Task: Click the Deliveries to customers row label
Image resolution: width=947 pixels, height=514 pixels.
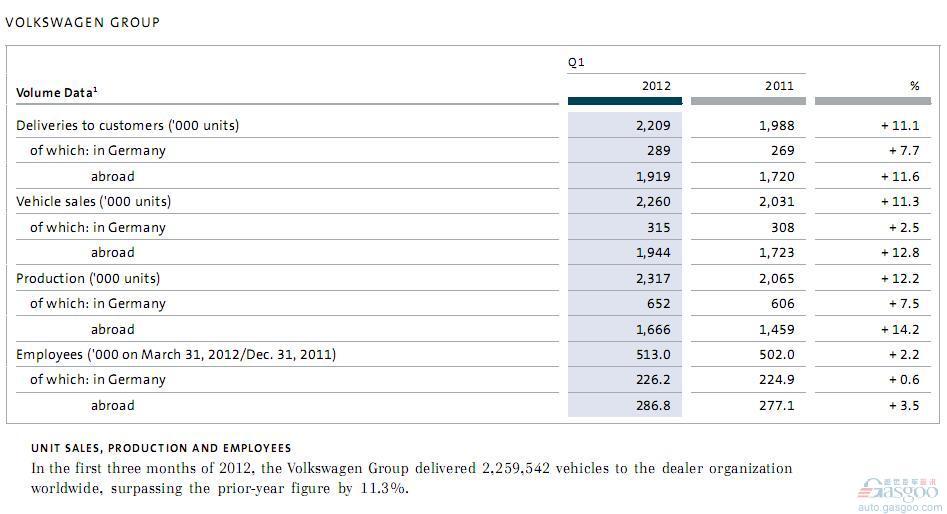Action: pos(127,125)
